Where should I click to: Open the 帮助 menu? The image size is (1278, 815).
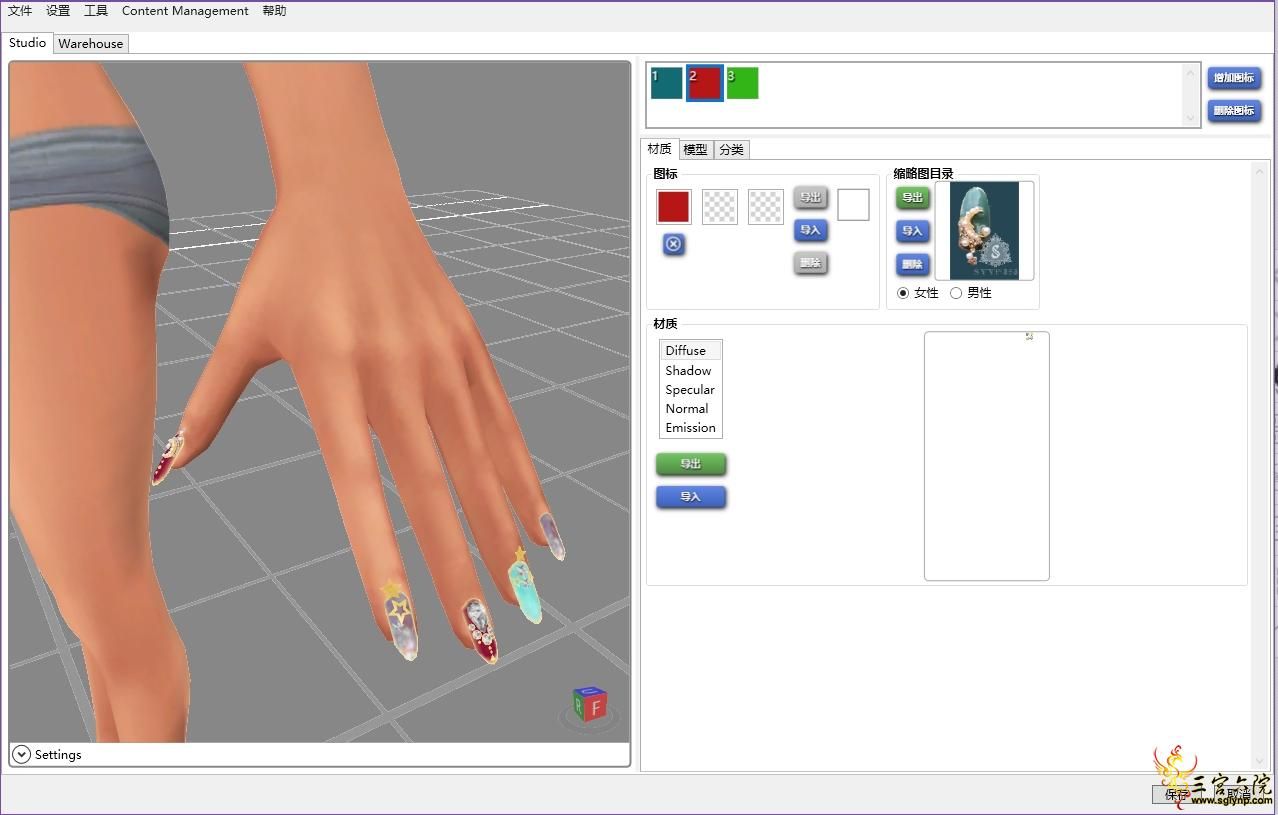[274, 11]
